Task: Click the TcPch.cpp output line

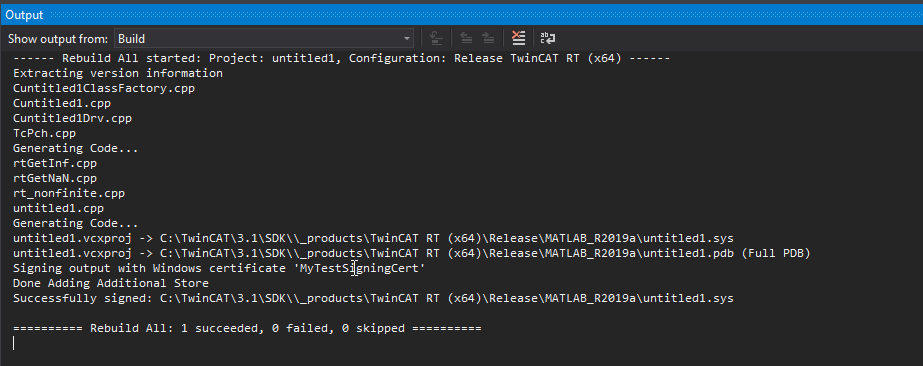Action: [x=44, y=134]
